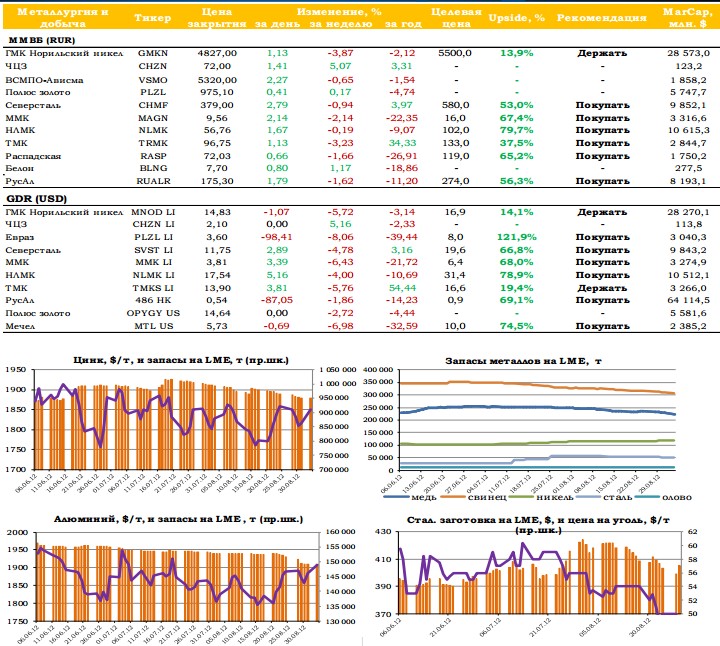
Task: Click the market cap 28 573,0
Action: coord(688,53)
